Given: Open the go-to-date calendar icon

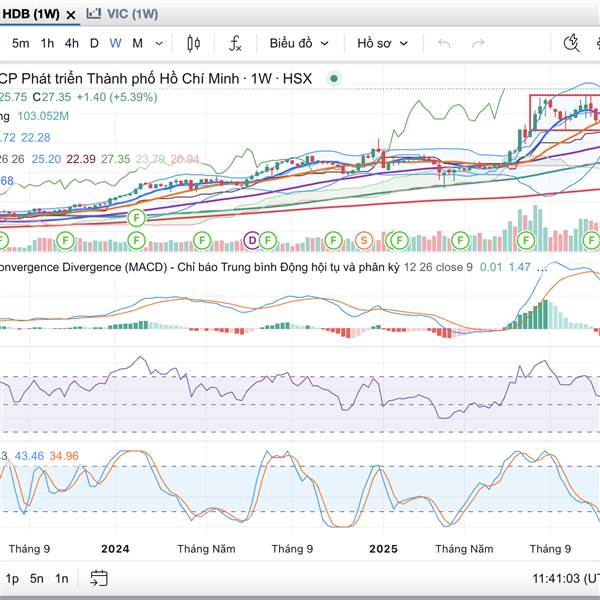Looking at the screenshot, I should click(x=99, y=578).
